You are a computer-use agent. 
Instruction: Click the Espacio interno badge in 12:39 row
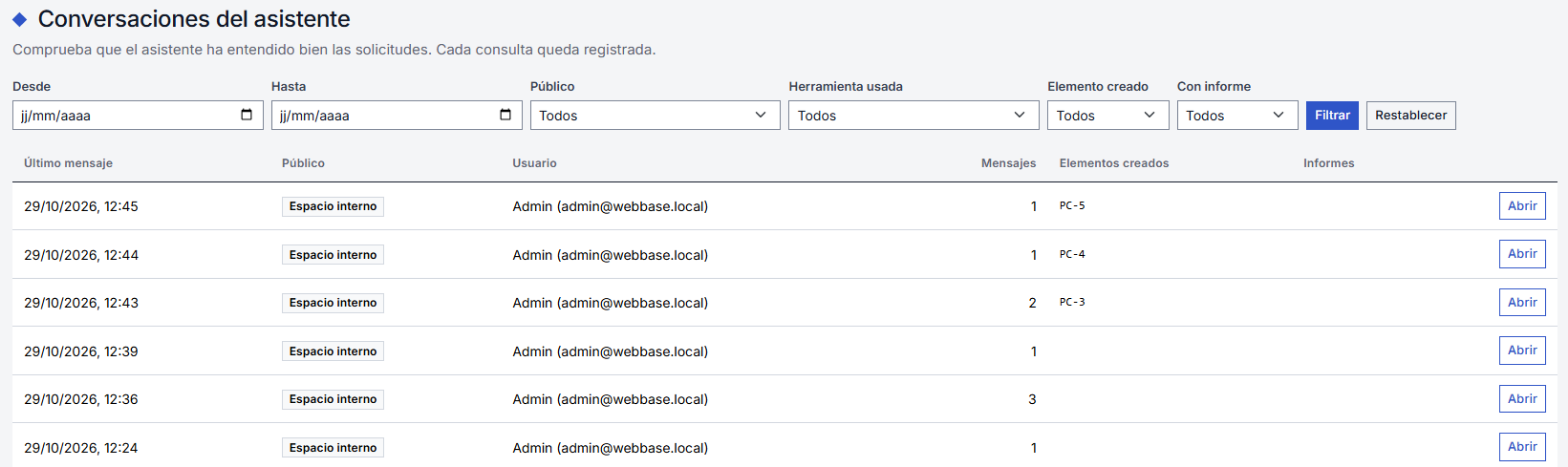coord(333,351)
